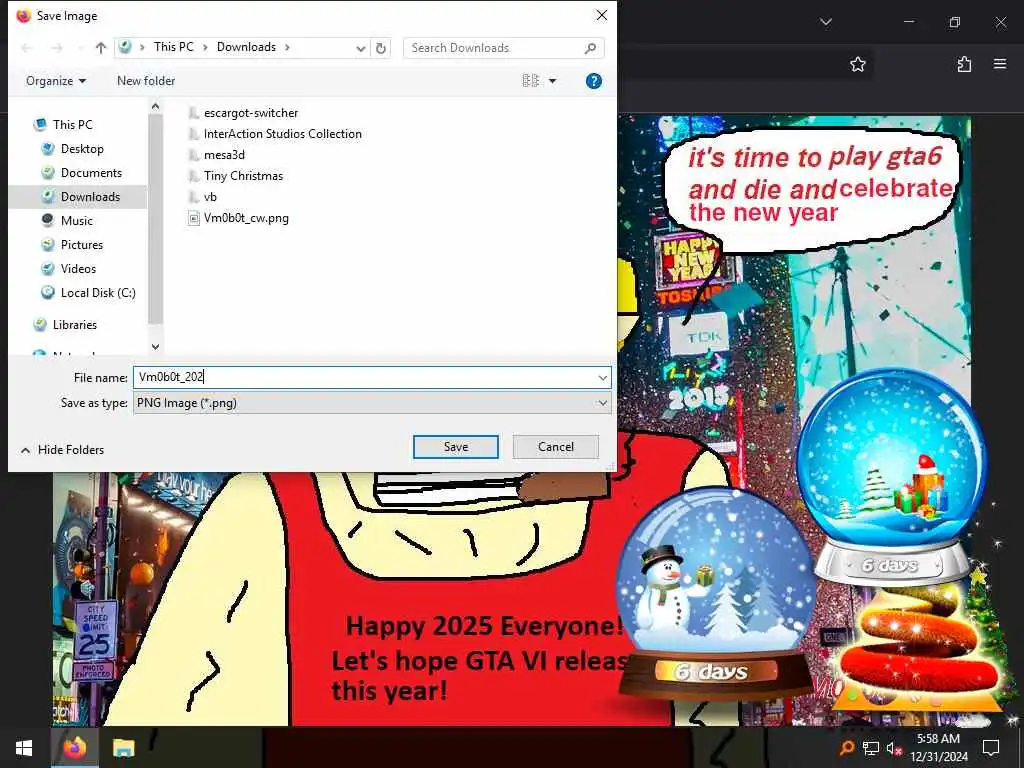Select Downloads in the address path
Image resolution: width=1024 pixels, height=768 pixels.
click(x=246, y=47)
